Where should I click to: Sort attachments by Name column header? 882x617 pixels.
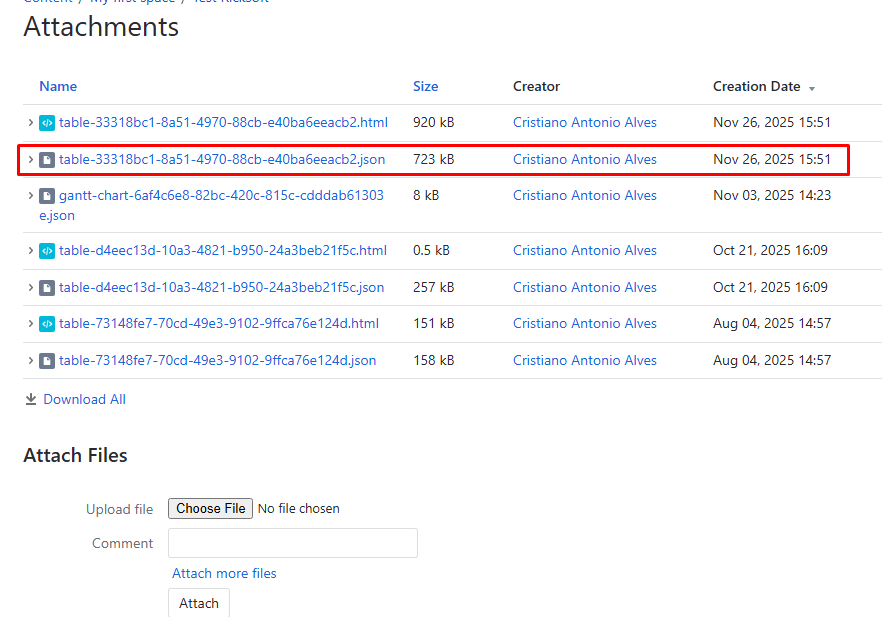tap(58, 87)
